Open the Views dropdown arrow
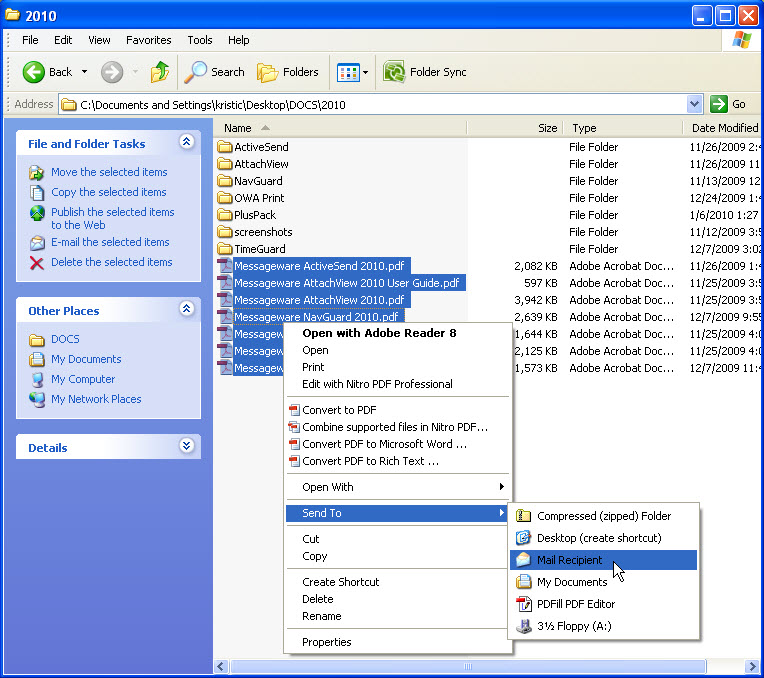This screenshot has width=764, height=678. 365,73
